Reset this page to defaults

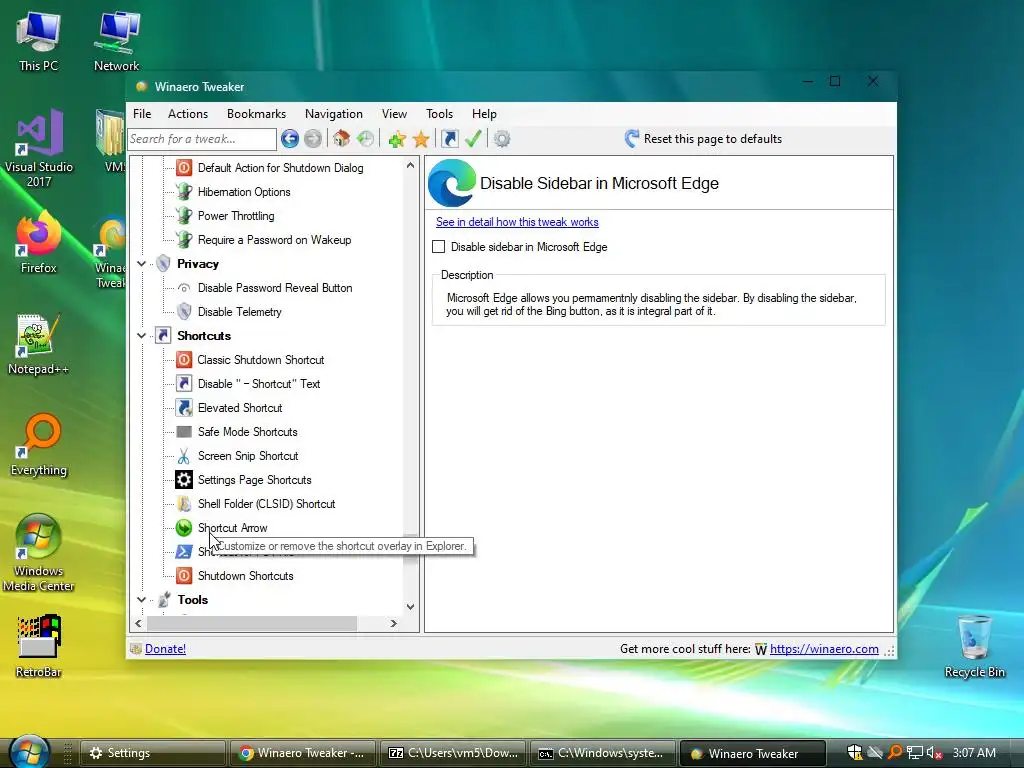pyautogui.click(x=703, y=138)
